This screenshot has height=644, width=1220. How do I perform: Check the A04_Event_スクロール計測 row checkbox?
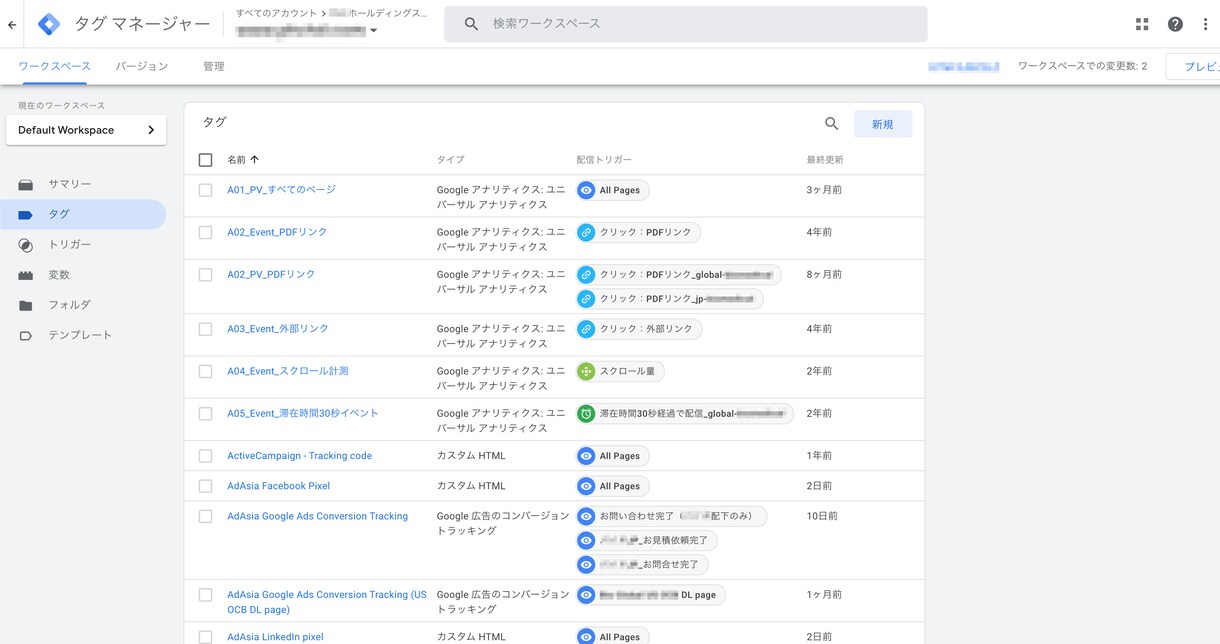click(206, 371)
